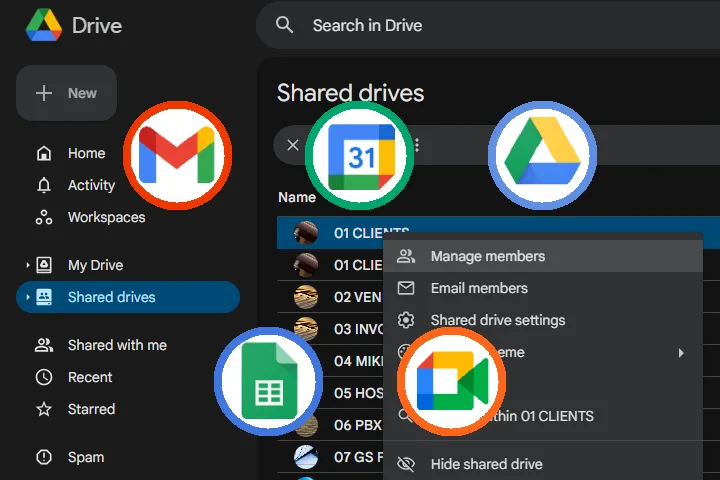Viewport: 720px width, 480px height.
Task: Open Workspaces in the sidebar
Action: click(x=90, y=217)
